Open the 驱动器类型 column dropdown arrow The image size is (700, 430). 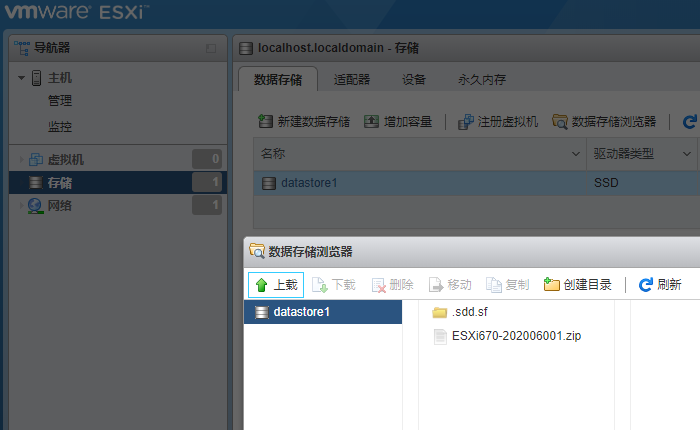point(687,154)
